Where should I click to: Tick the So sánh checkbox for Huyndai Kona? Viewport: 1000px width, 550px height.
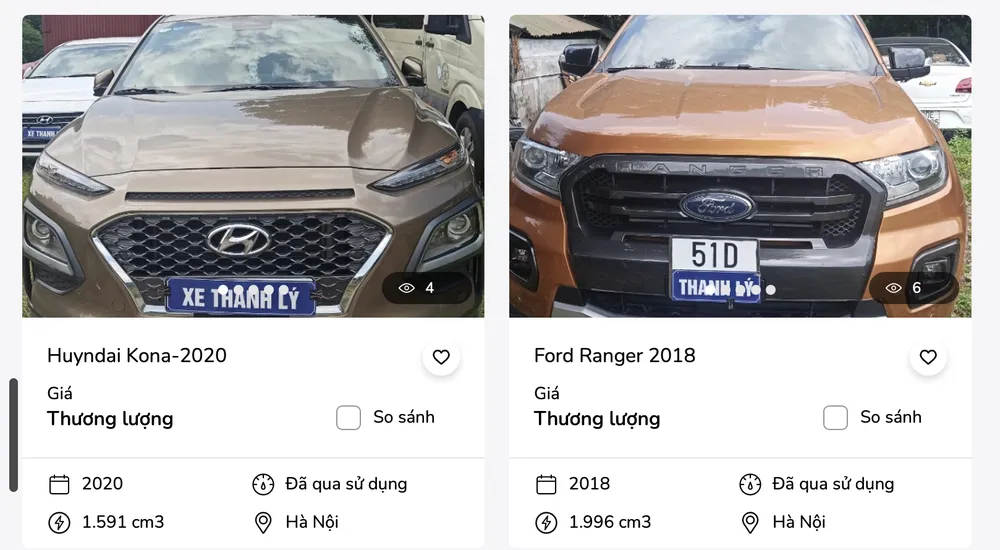[x=348, y=418]
